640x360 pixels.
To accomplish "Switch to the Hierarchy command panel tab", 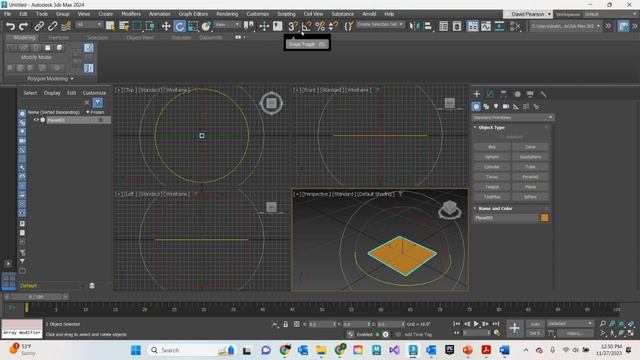I will 503,94.
